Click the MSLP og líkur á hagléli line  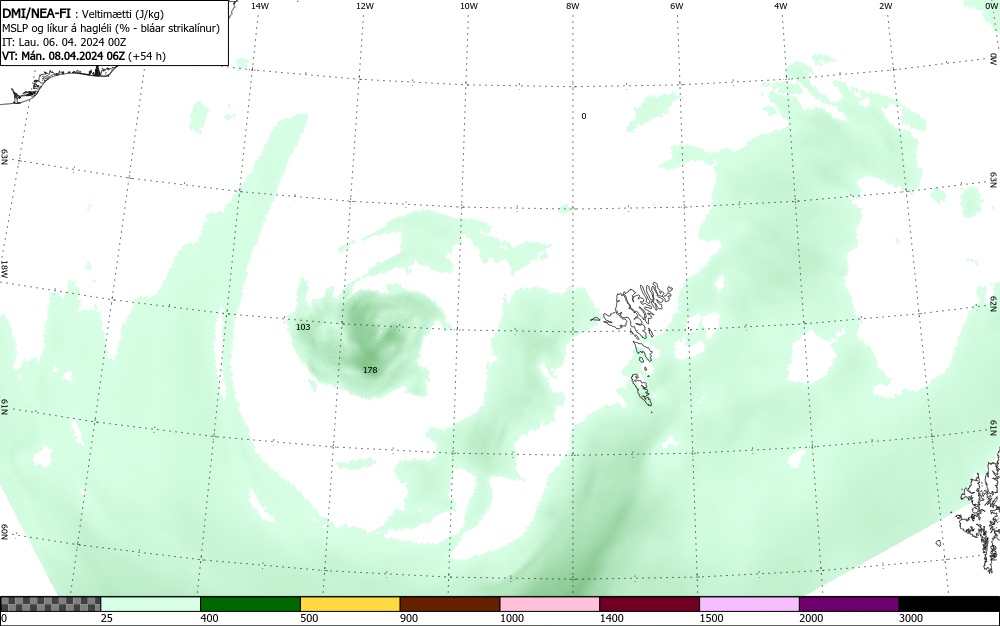coord(111,28)
